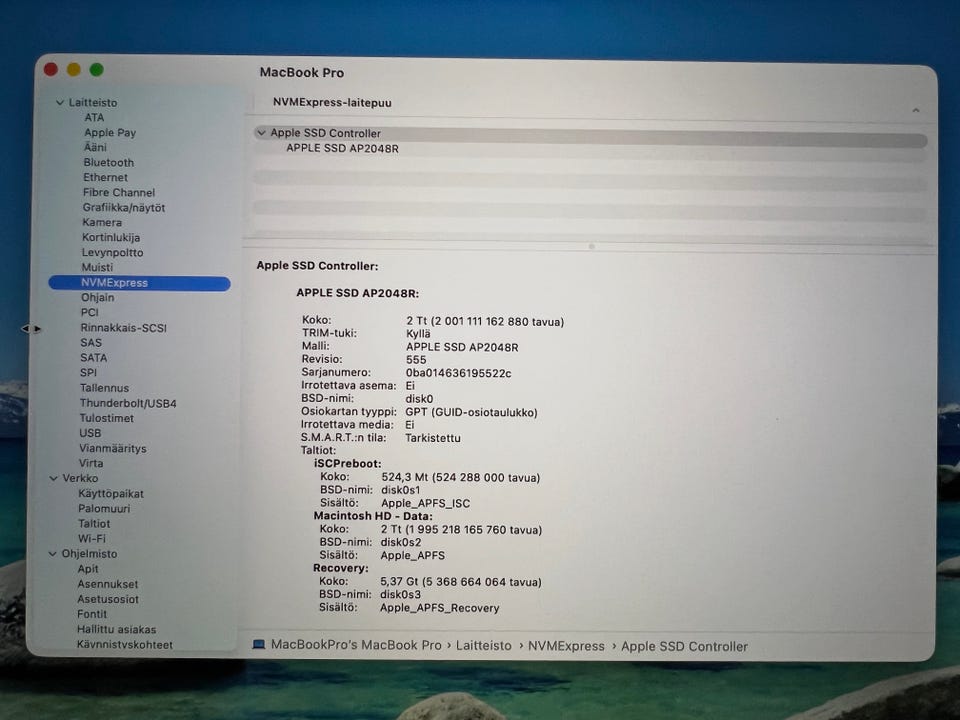This screenshot has height=720, width=960.
Task: Open Tallennus in the sidebar
Action: pos(104,388)
